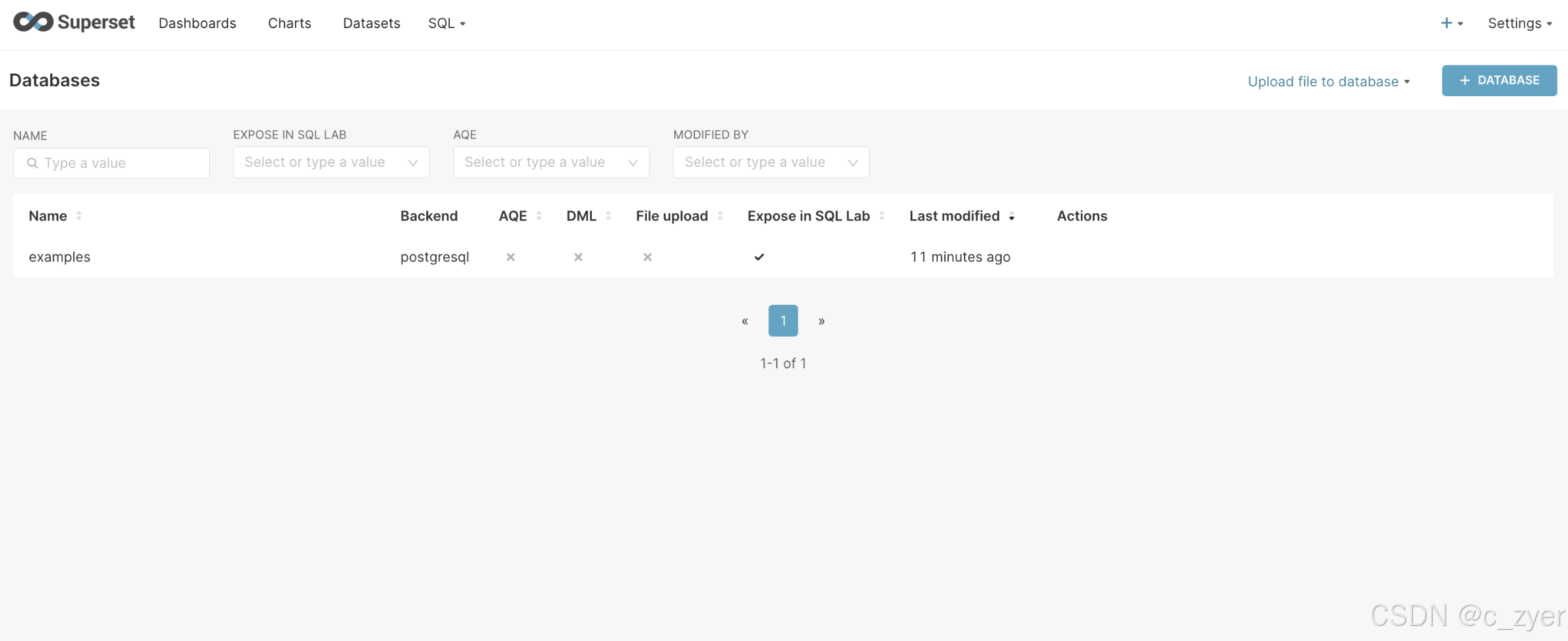Sort by the AQE column

pyautogui.click(x=520, y=216)
